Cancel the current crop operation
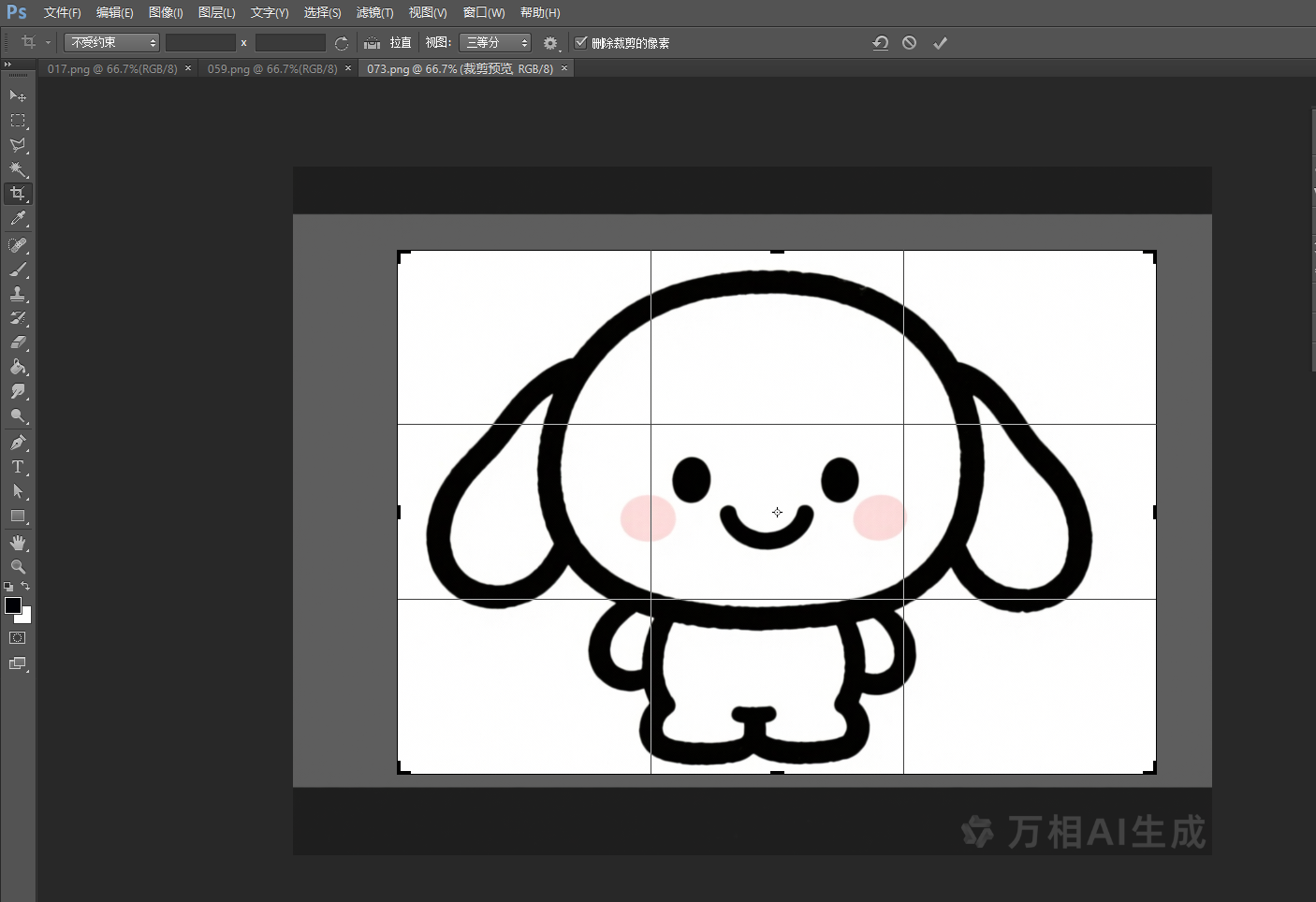Screen dimensions: 1316x902 coord(909,43)
